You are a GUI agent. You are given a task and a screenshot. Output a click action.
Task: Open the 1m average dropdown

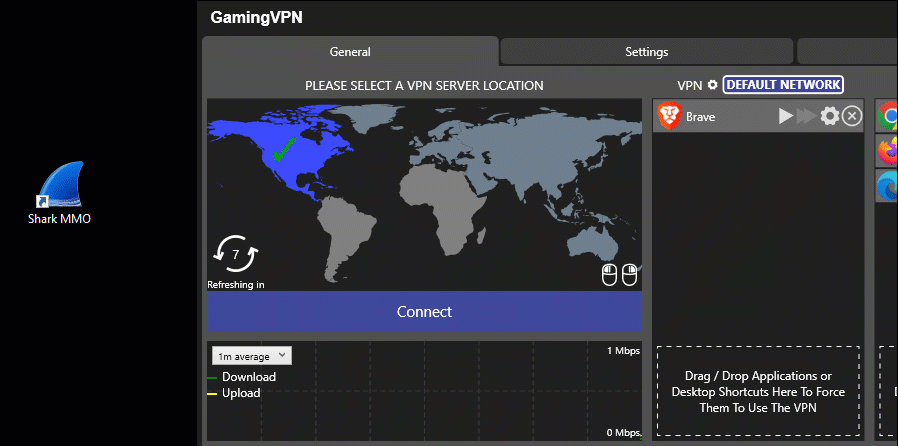[x=251, y=356]
